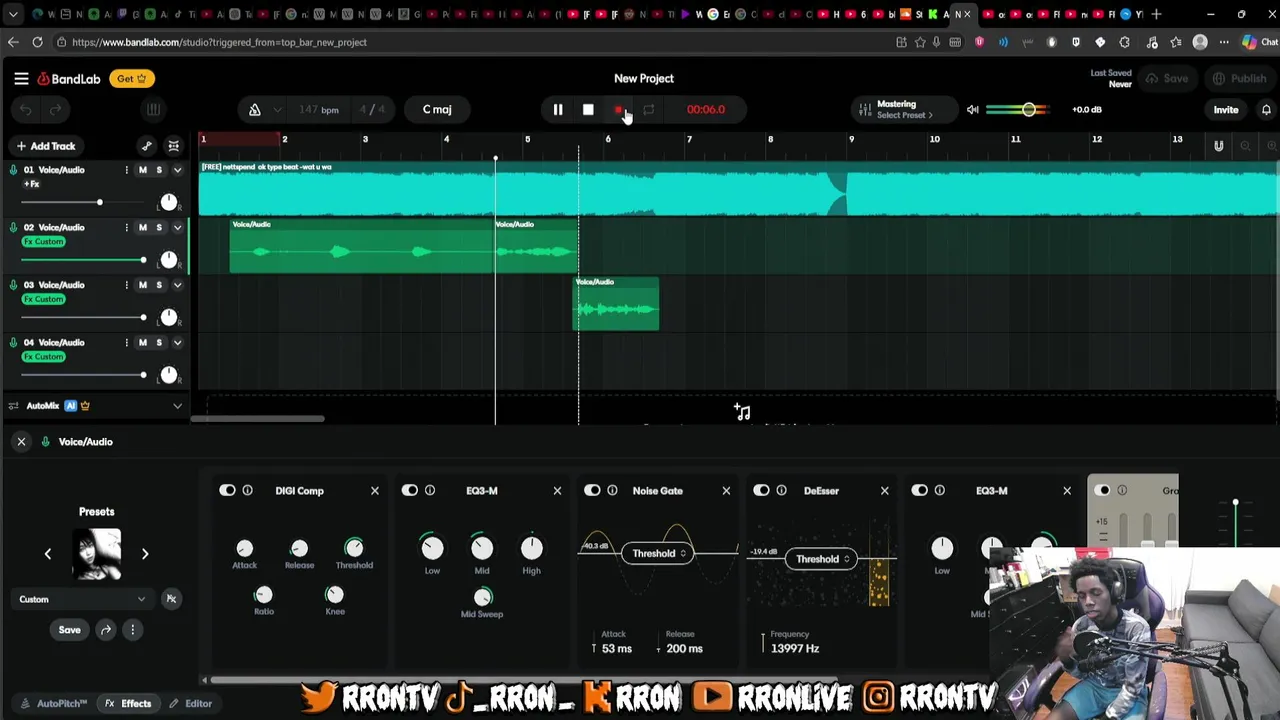Click Add Track button
Viewport: 1280px width, 720px height.
pos(45,146)
